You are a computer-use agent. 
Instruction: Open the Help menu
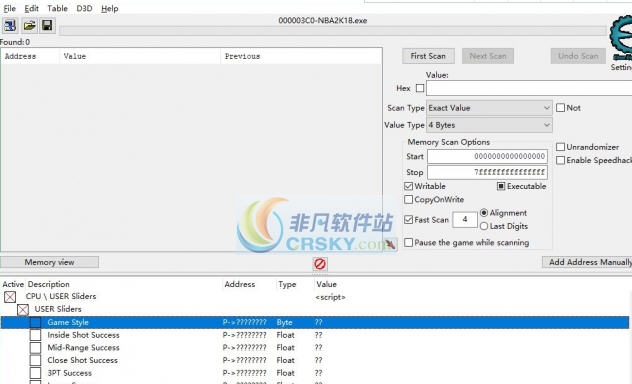tap(110, 8)
